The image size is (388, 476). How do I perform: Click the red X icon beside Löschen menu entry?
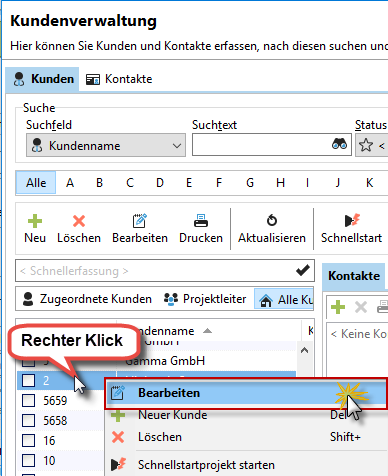coord(118,437)
